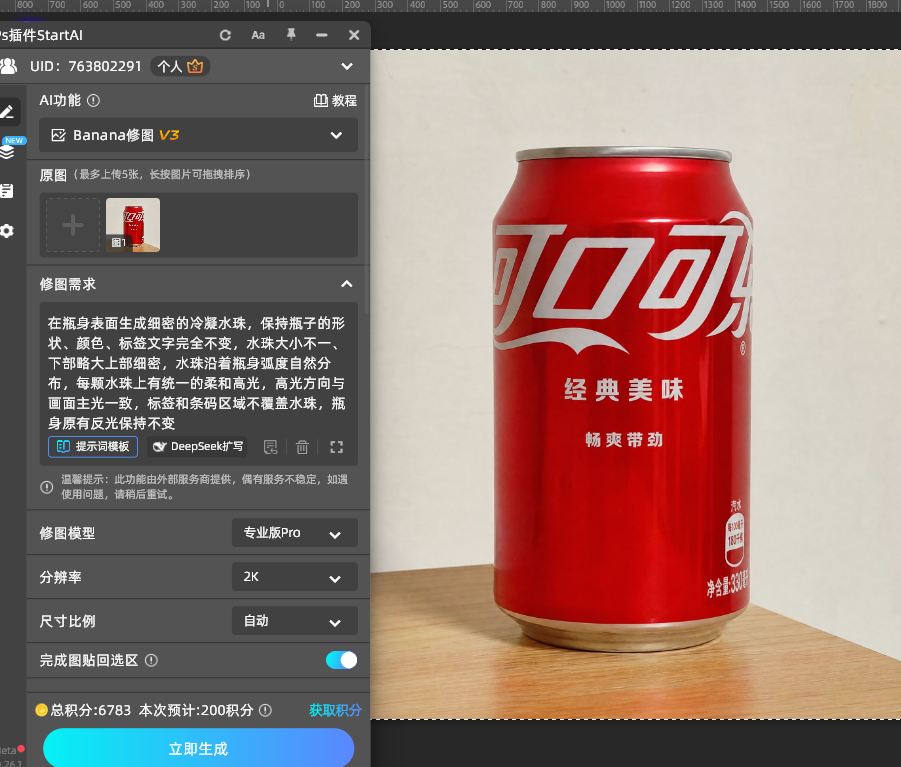901x767 pixels.
Task: Close the StartAI plugin panel
Action: pos(354,35)
